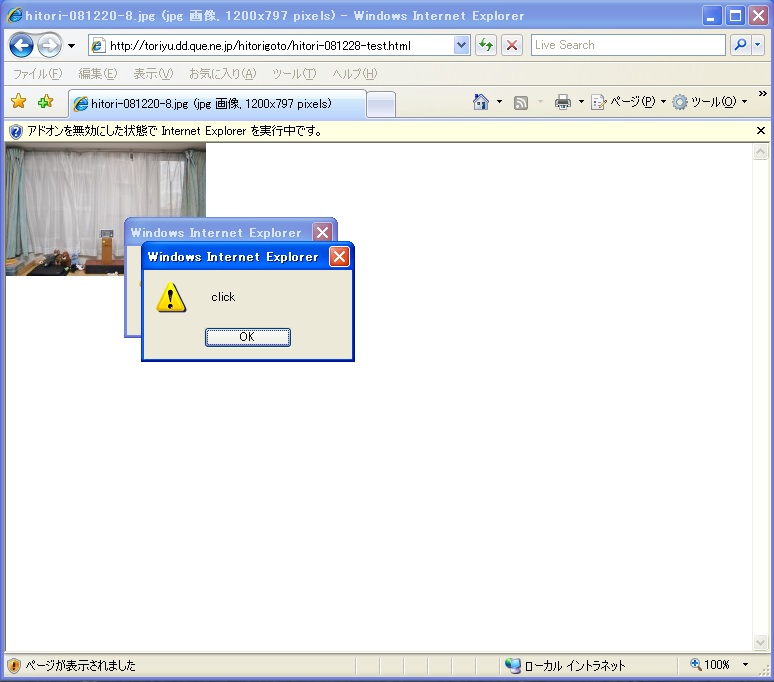The width and height of the screenshot is (774, 682).
Task: Close the background Windows Internet Explorer dialog
Action: pos(322,232)
